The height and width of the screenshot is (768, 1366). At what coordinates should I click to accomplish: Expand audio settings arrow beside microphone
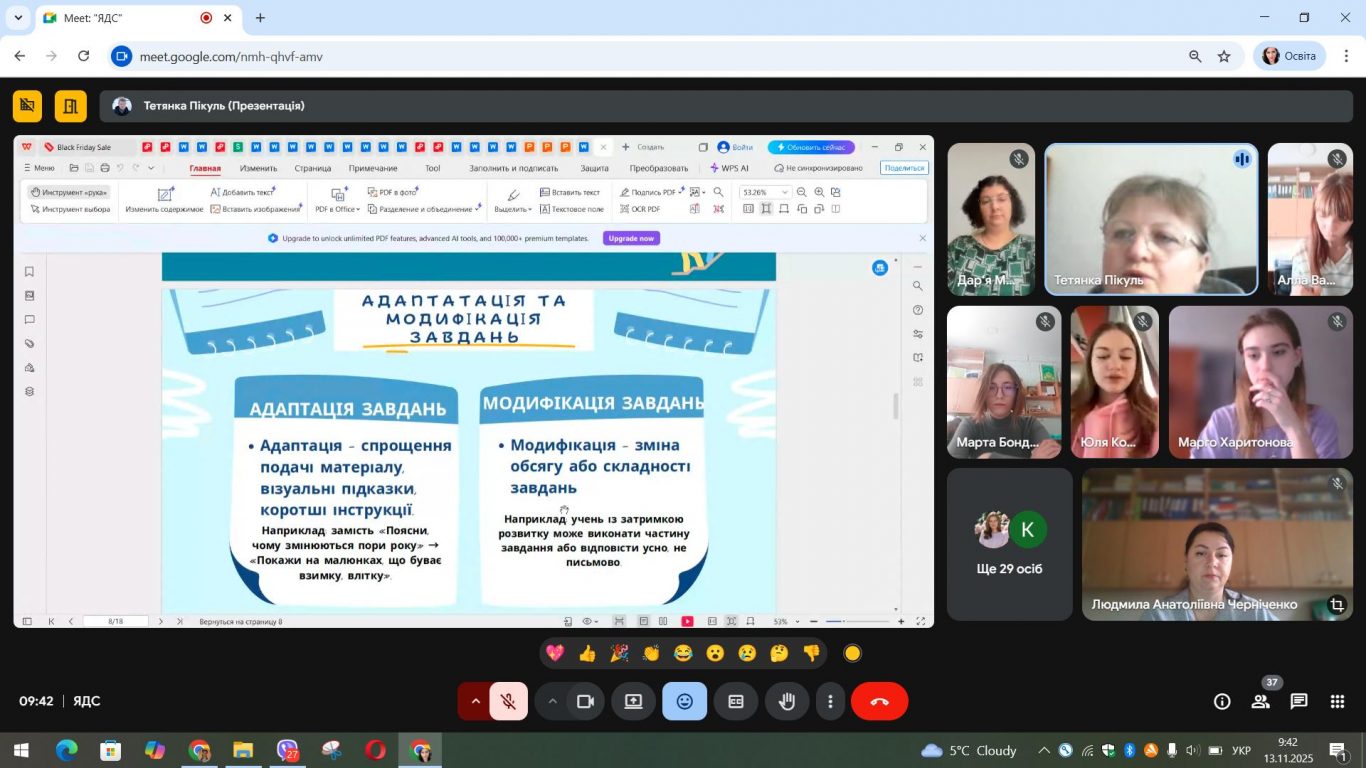pos(475,702)
